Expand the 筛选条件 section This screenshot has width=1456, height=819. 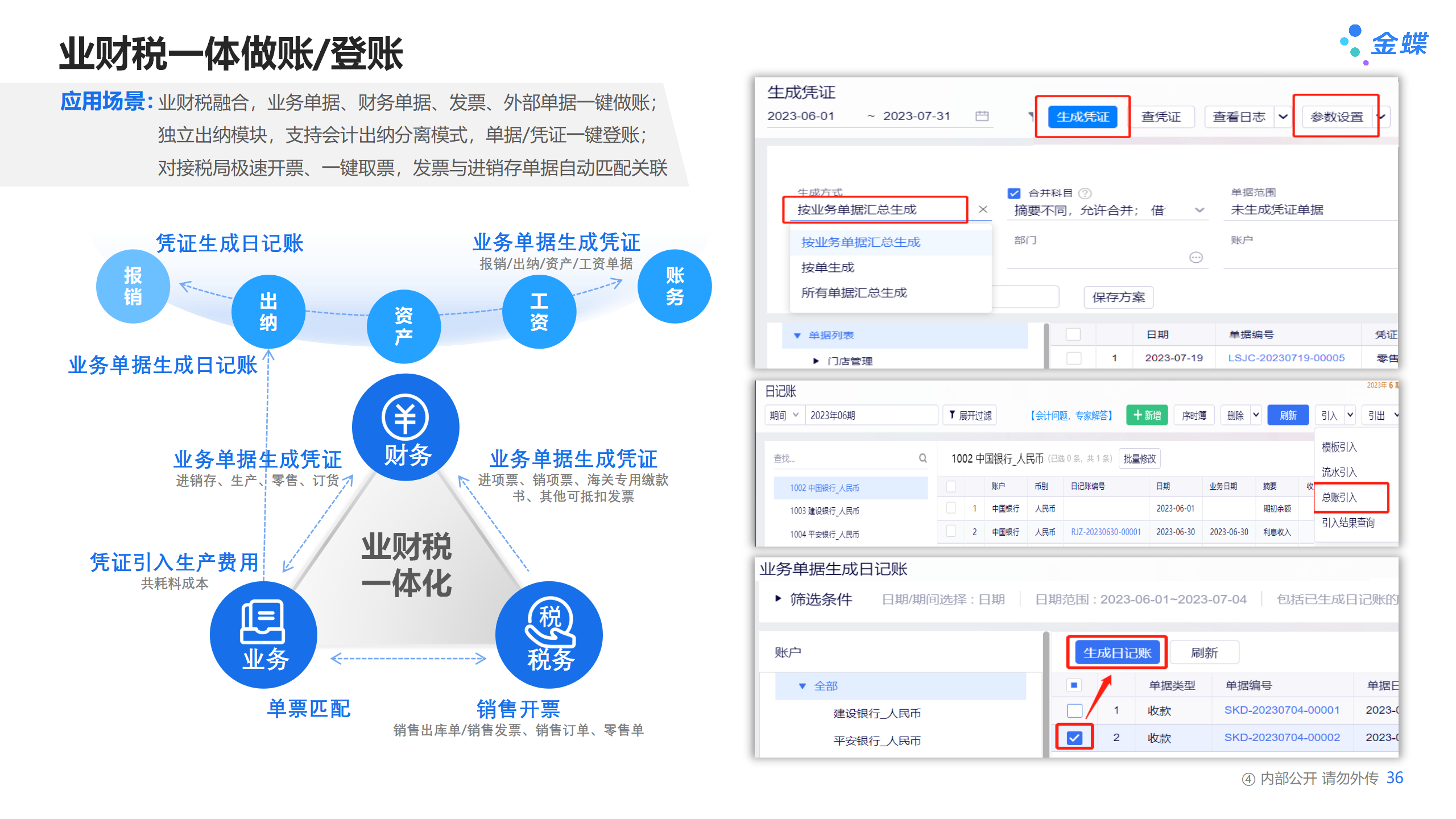[778, 598]
